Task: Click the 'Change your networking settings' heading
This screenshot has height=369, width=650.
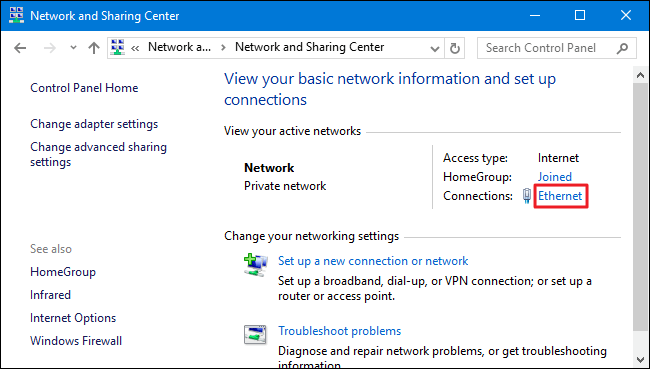Action: (x=311, y=236)
